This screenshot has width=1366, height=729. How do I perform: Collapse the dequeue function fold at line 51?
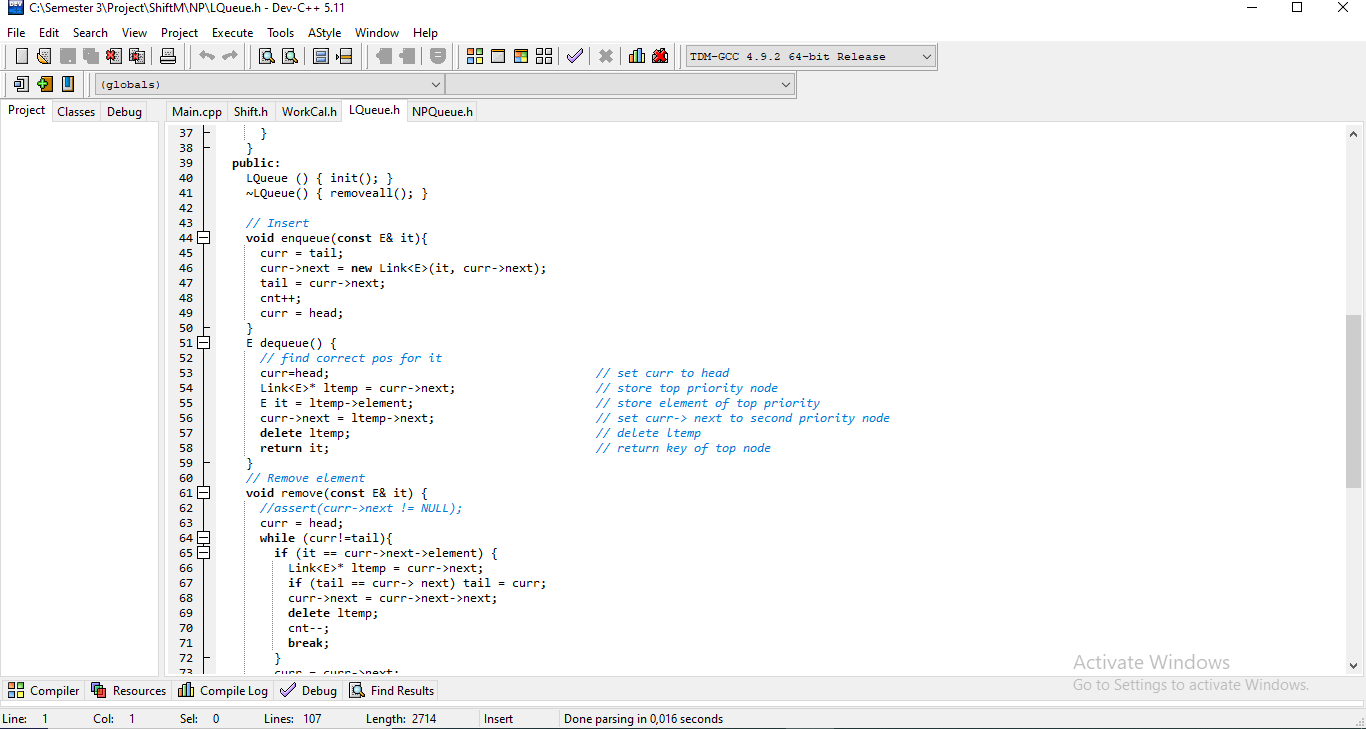(x=204, y=343)
